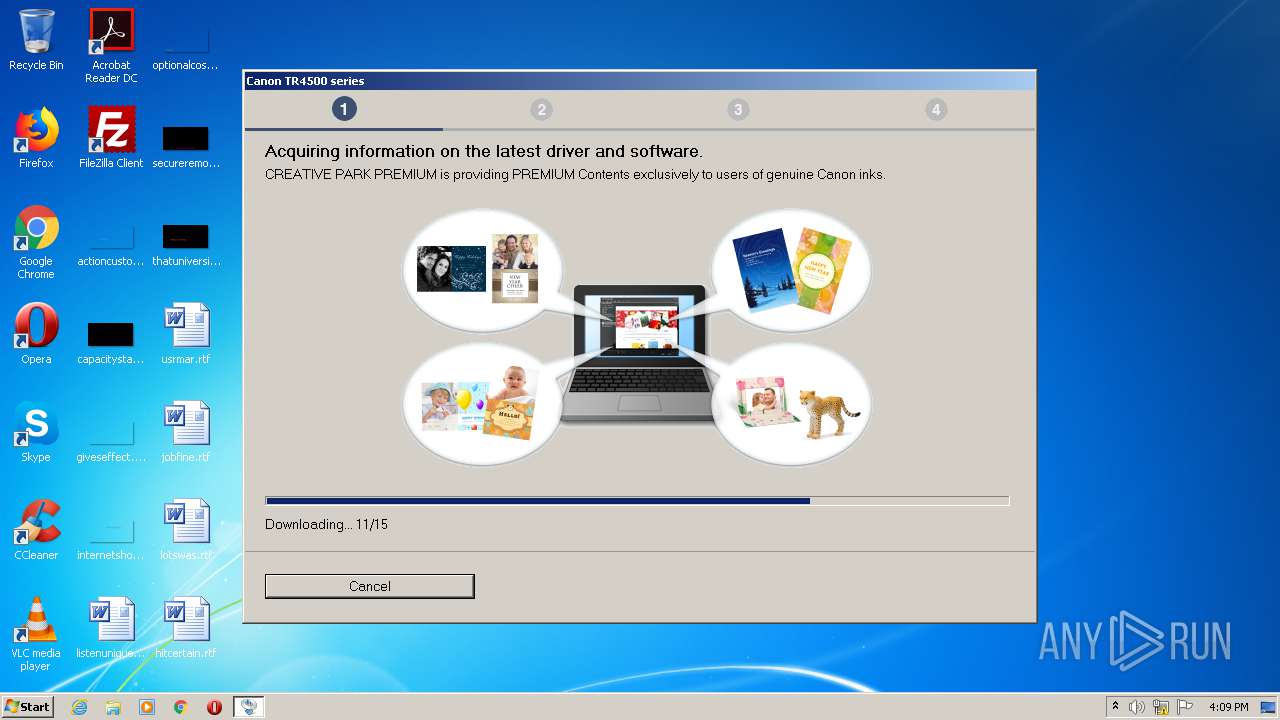Open Action Center flag icon
Screen dimensions: 1280x720
1183,707
